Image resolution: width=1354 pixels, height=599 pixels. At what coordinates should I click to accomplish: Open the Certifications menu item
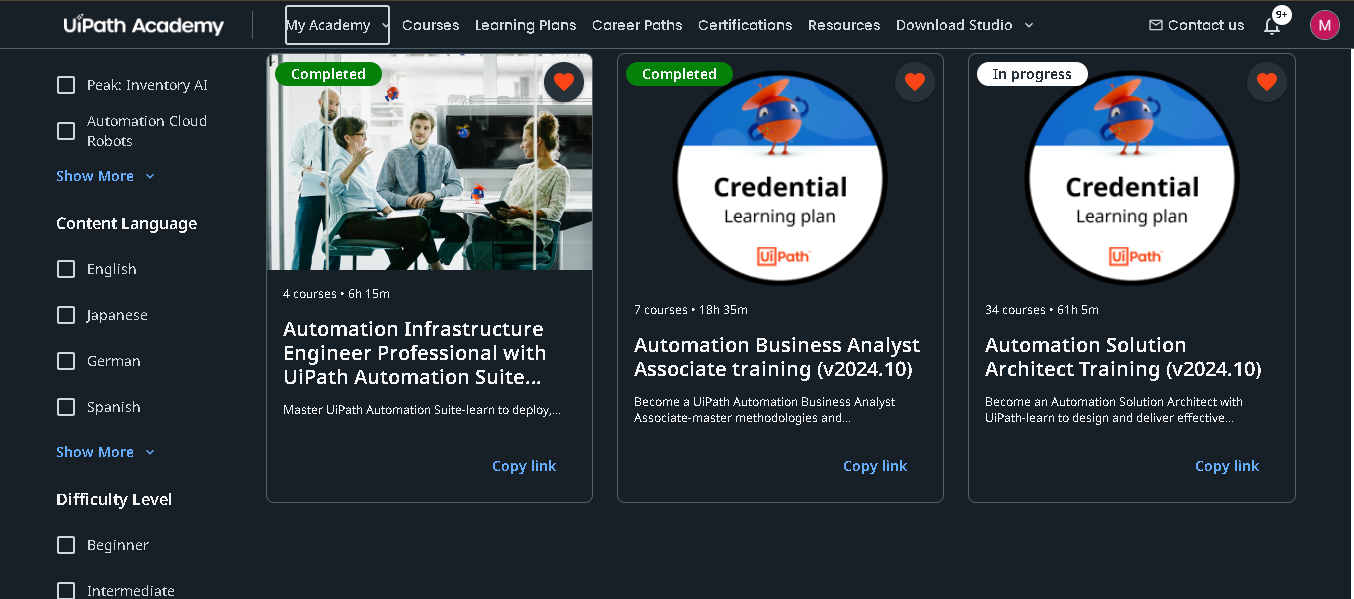pyautogui.click(x=745, y=25)
